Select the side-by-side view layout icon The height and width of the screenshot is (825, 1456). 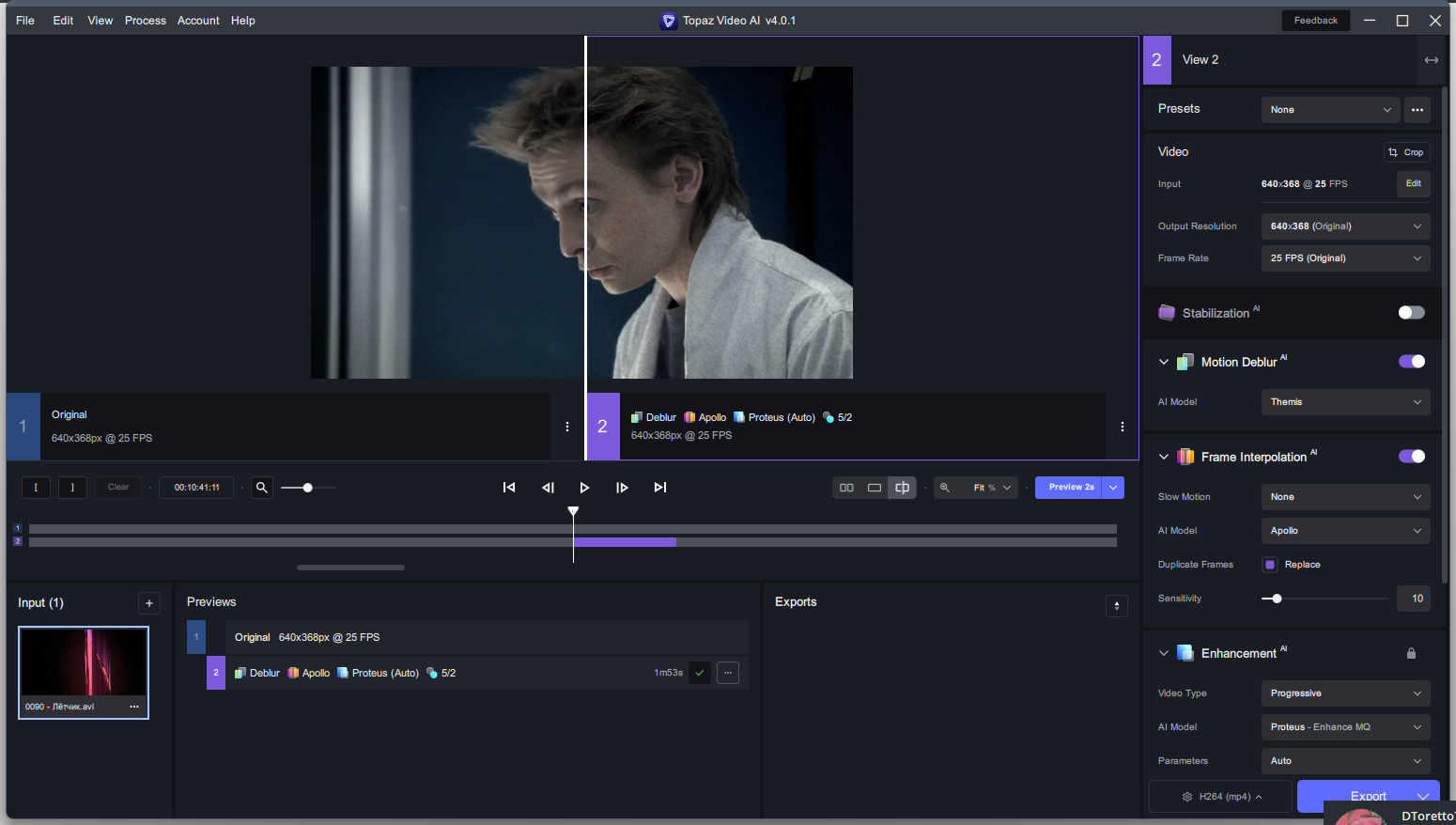point(846,488)
